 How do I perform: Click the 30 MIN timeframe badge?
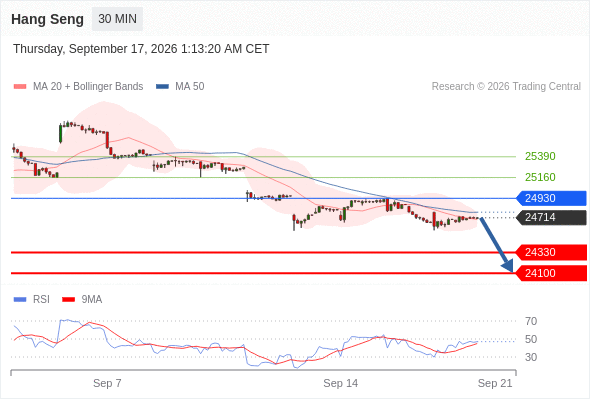117,19
